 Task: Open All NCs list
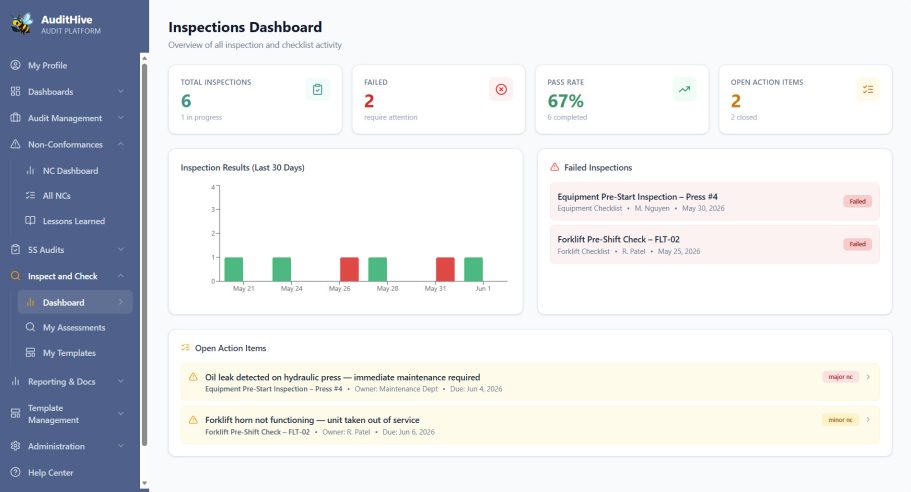[56, 196]
